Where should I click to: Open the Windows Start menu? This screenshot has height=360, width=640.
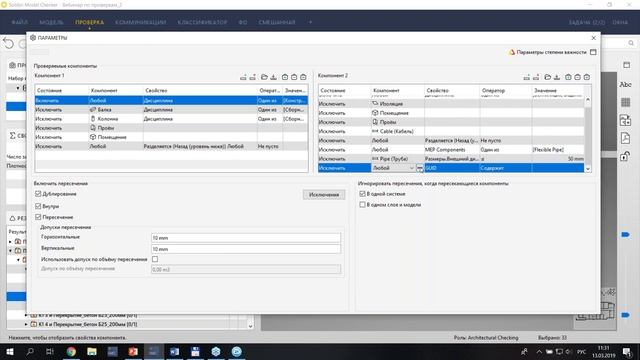pyautogui.click(x=10, y=351)
